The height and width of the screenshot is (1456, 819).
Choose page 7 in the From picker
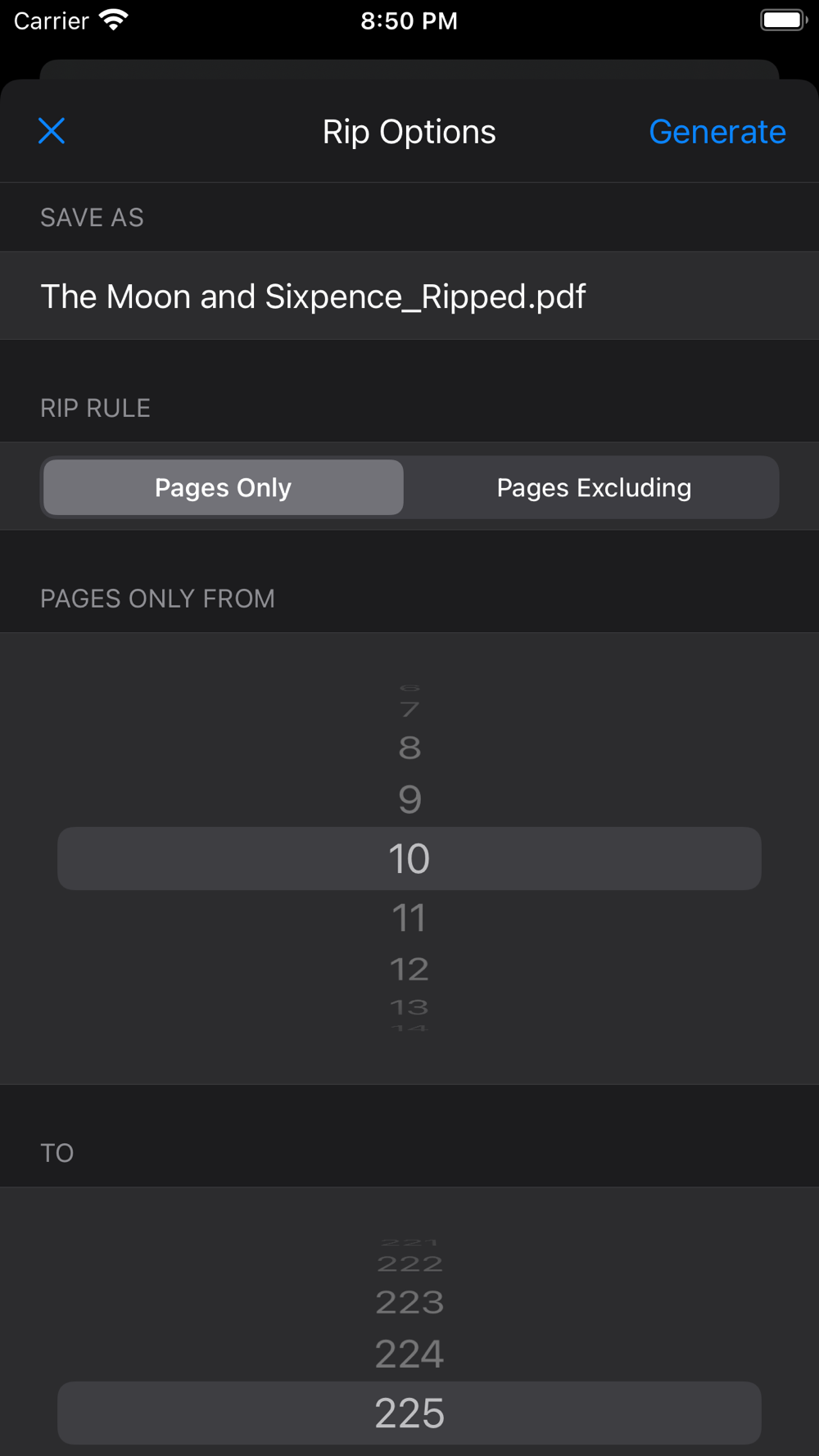tap(409, 709)
